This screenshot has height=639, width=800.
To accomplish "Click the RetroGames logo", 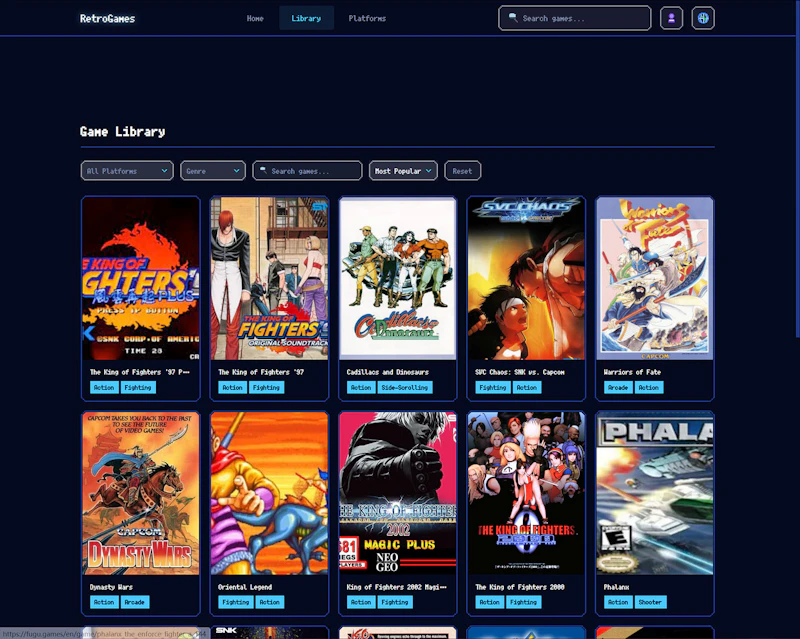I will click(x=108, y=19).
